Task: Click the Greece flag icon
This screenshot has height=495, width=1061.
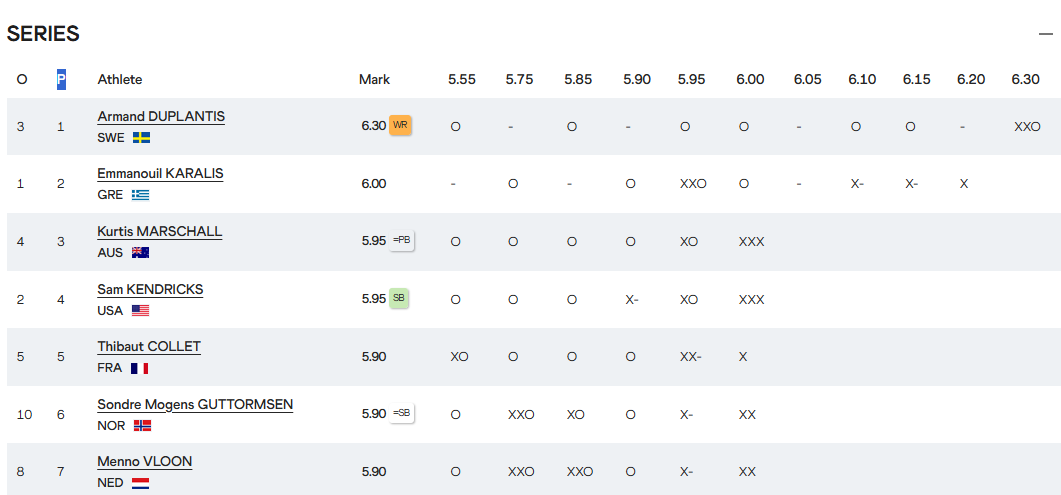Action: [x=139, y=195]
